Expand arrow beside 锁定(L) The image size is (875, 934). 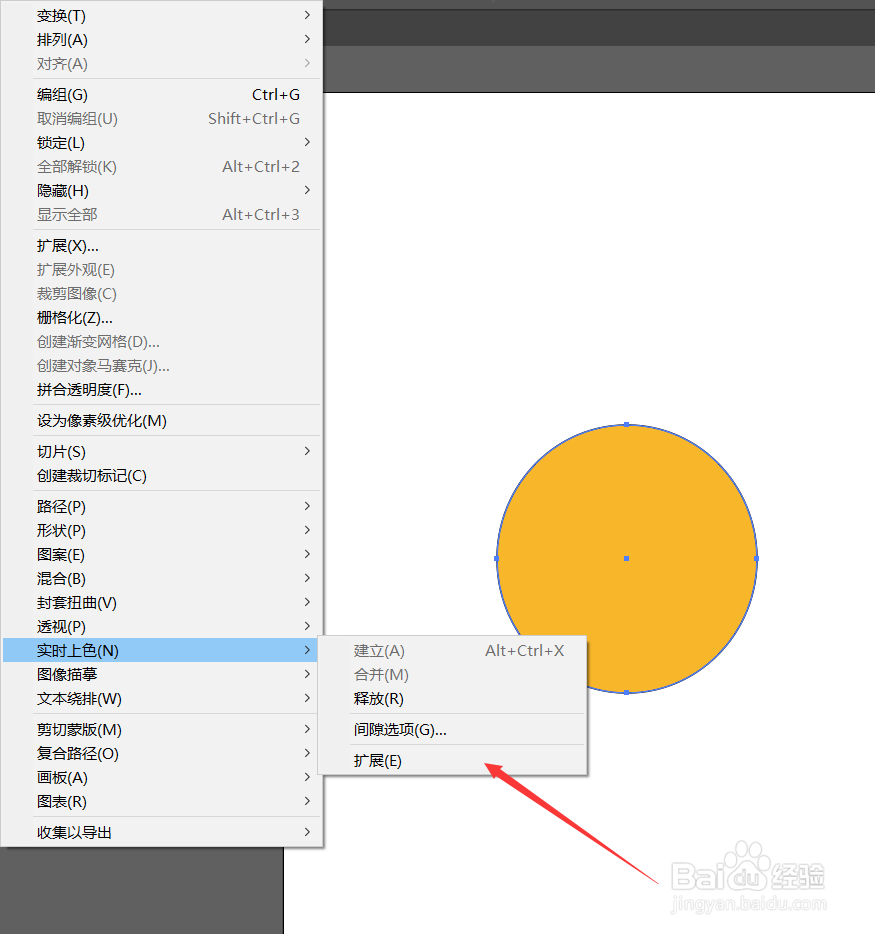[x=307, y=142]
